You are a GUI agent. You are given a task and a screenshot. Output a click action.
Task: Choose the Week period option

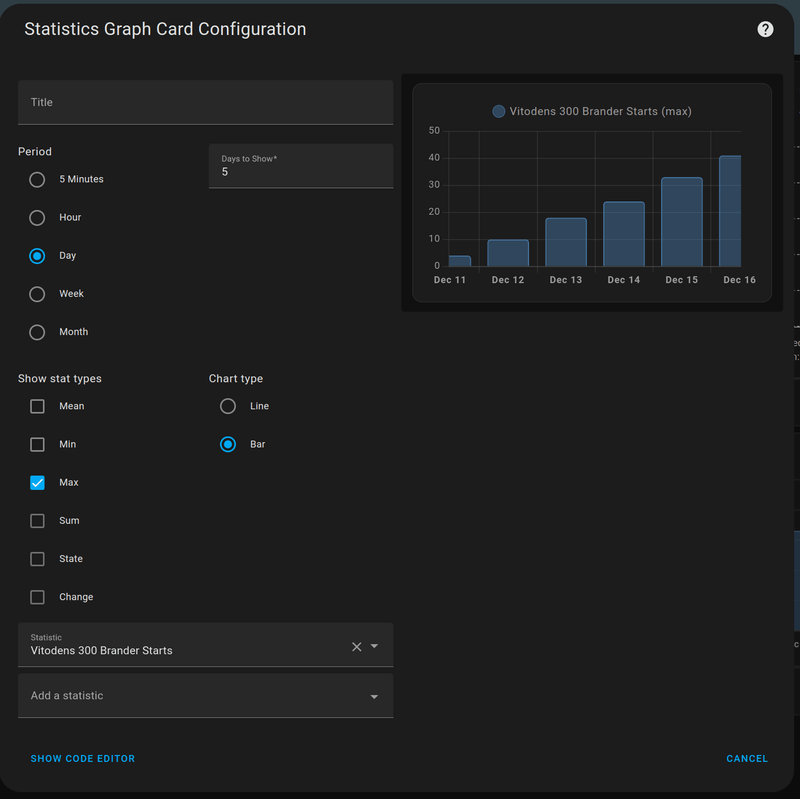(x=37, y=294)
